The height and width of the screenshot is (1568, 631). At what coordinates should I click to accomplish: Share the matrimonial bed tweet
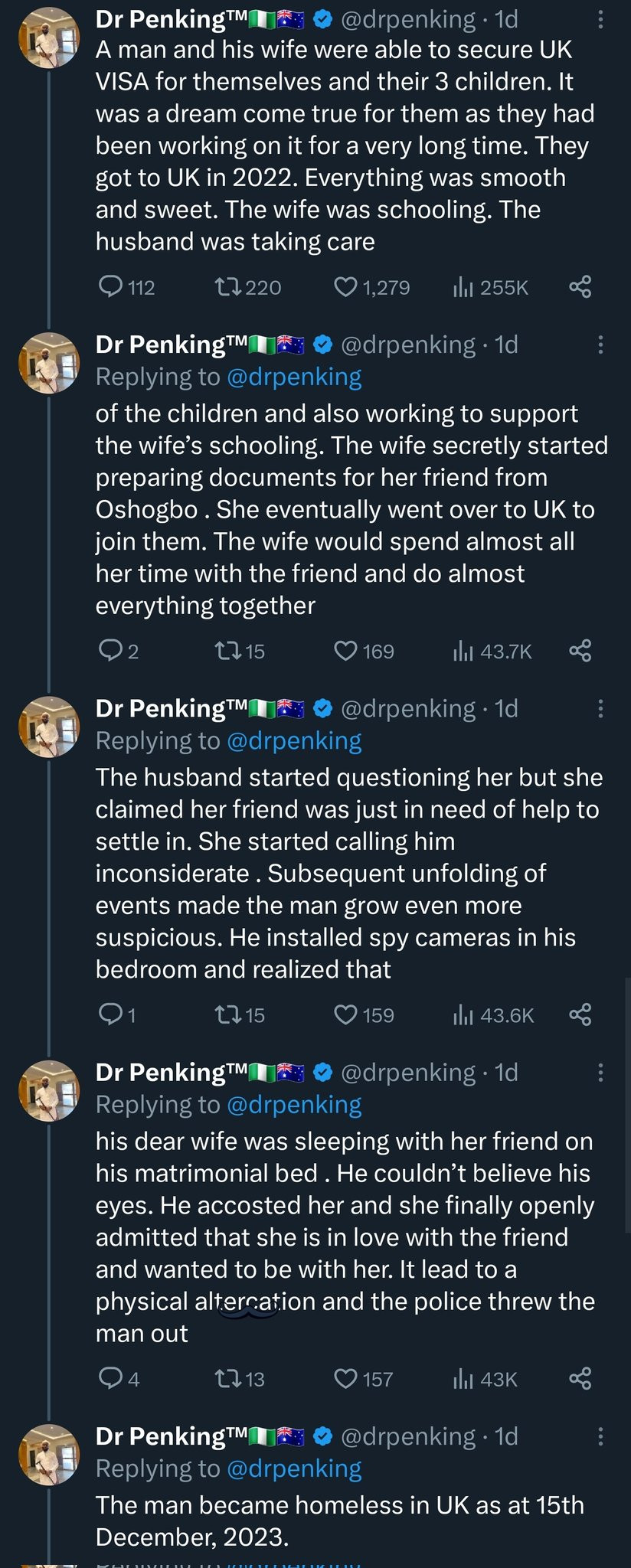580,1378
